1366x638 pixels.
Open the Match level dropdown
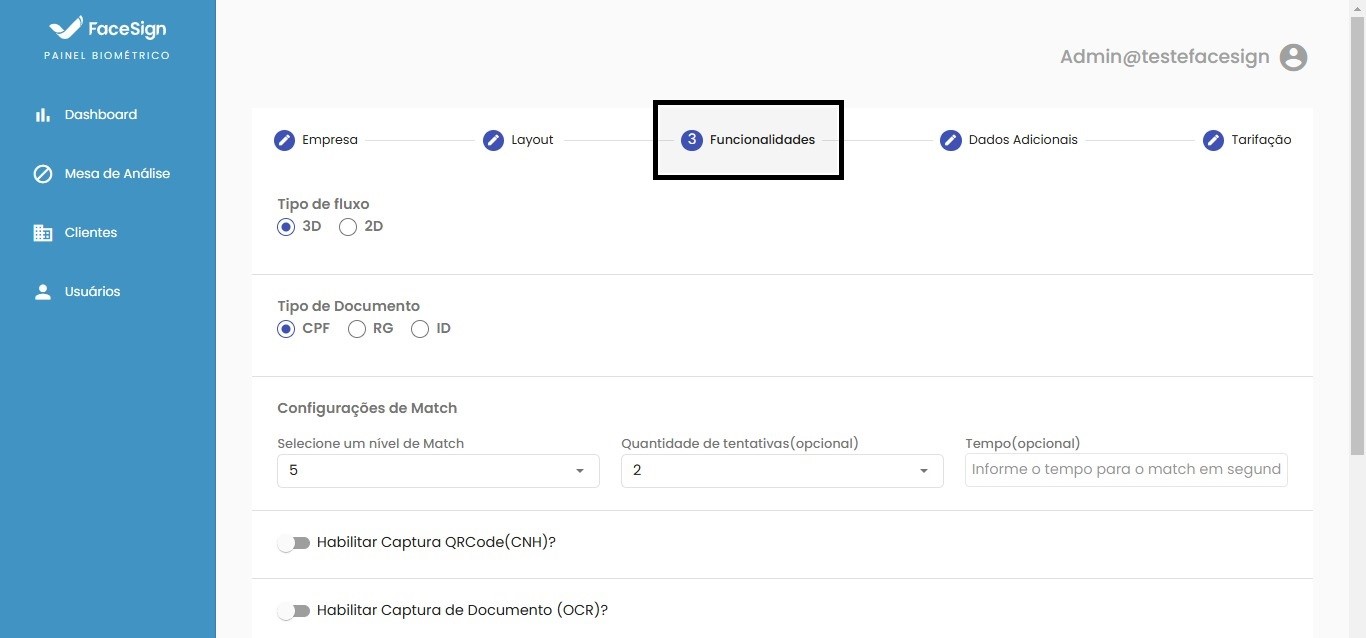[x=438, y=471]
